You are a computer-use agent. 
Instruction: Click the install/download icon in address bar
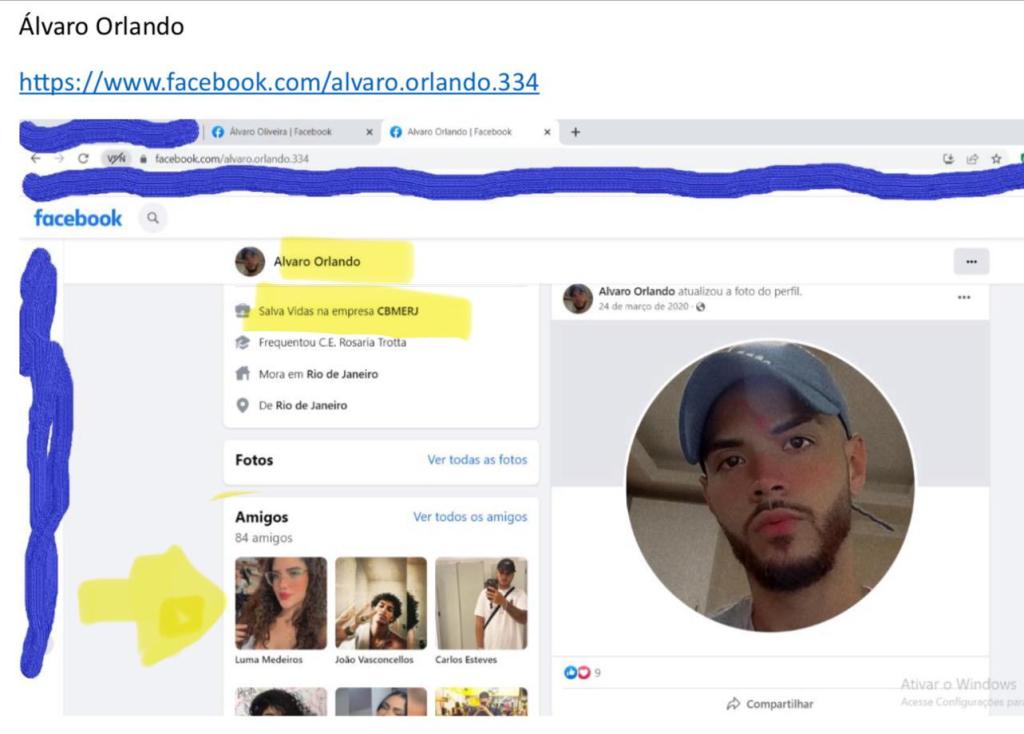[948, 159]
